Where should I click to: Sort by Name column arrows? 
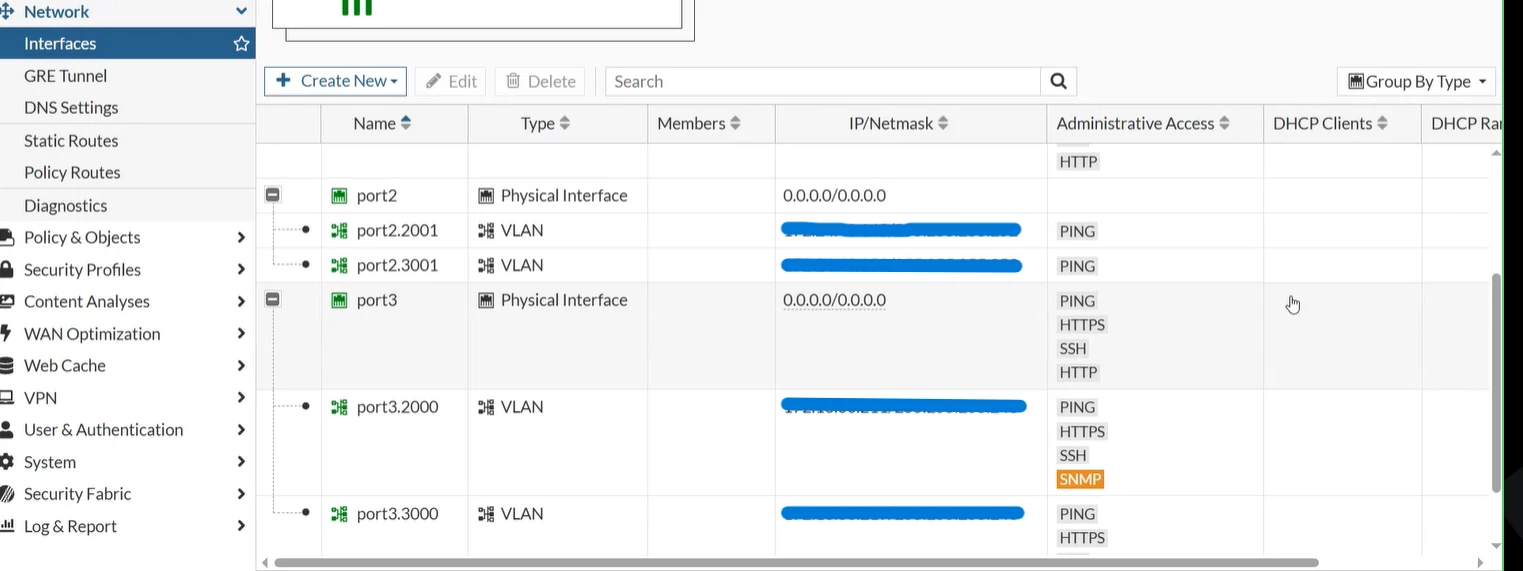tap(405, 123)
